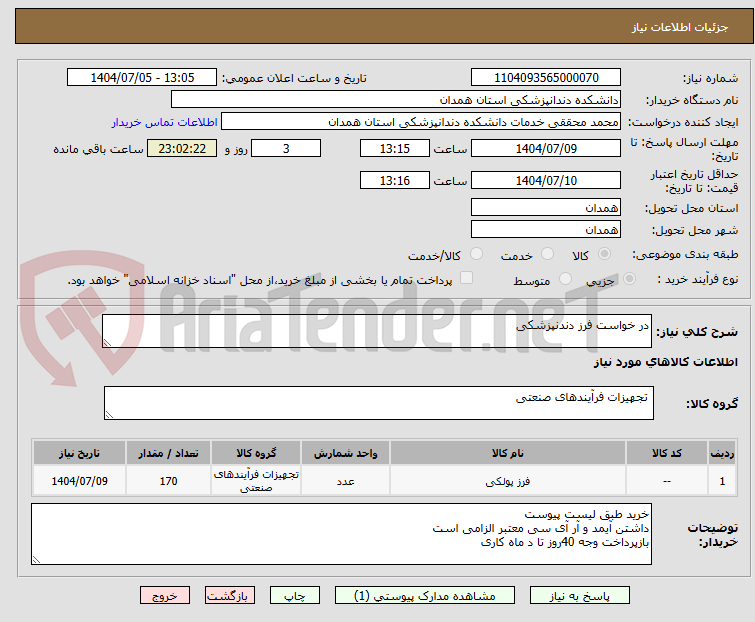Open مشاهده مدارک پیوستی (1) attachments
Screen dimensions: 755x622
pos(425,596)
